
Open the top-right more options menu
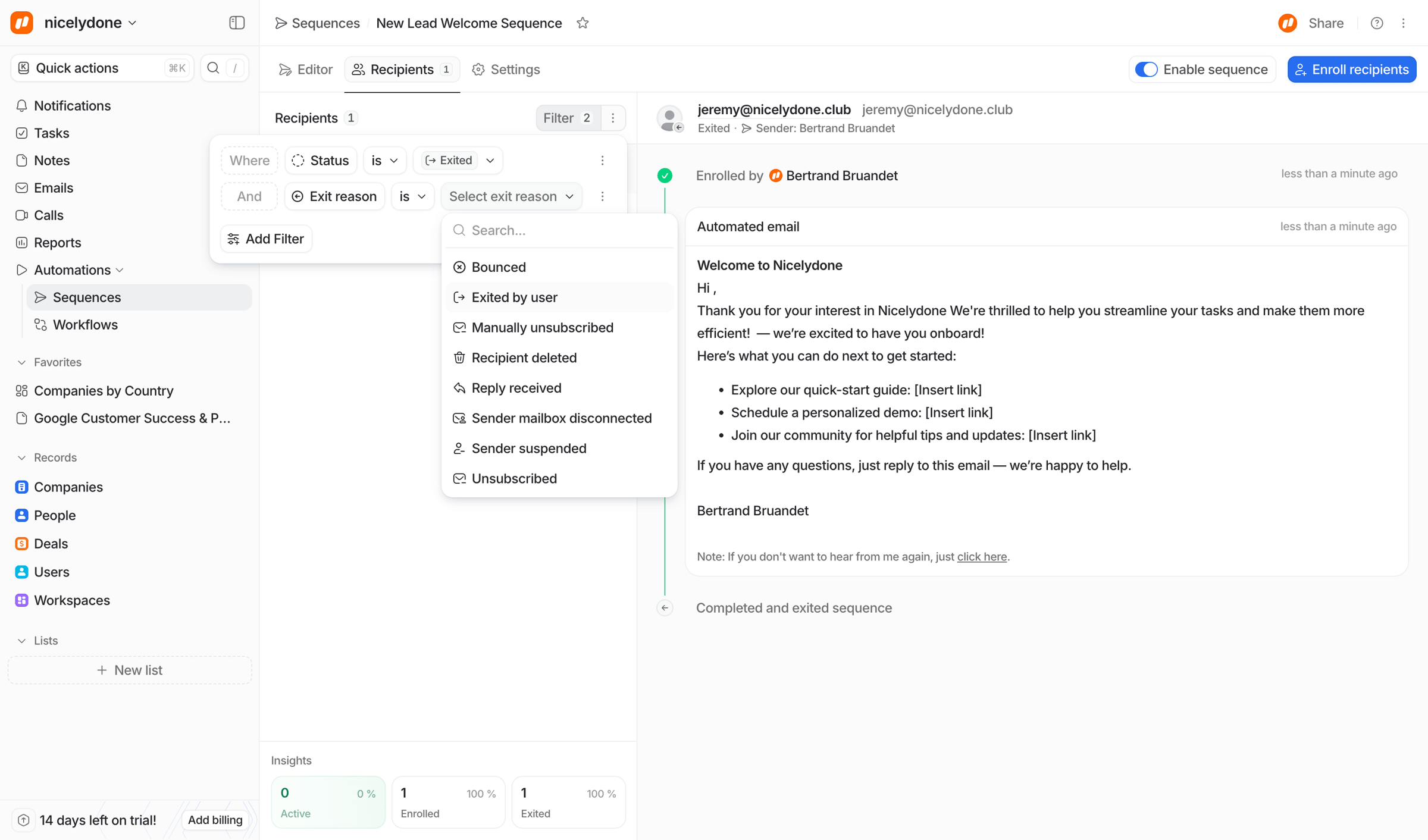click(x=1404, y=23)
